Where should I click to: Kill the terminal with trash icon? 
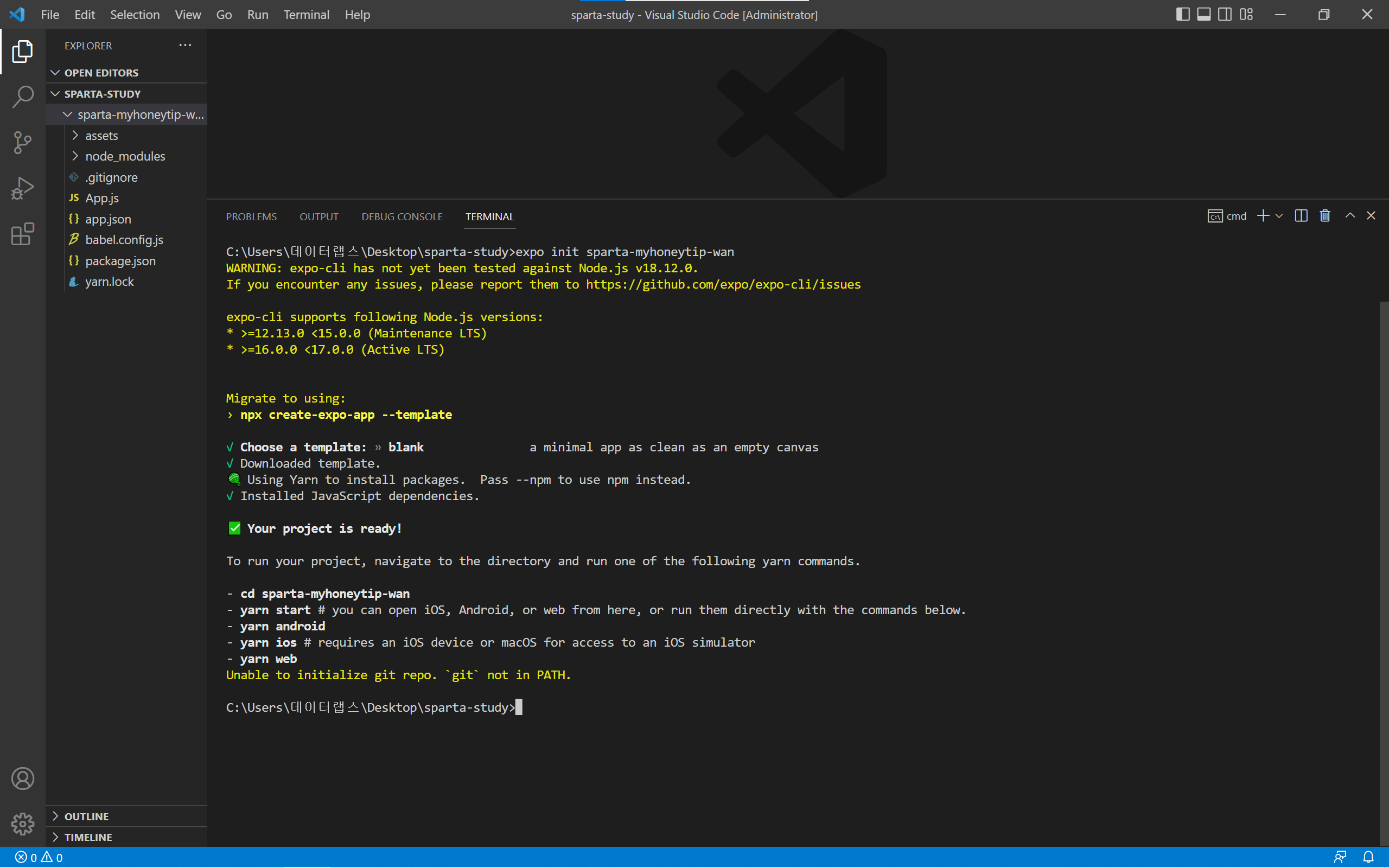click(1326, 216)
